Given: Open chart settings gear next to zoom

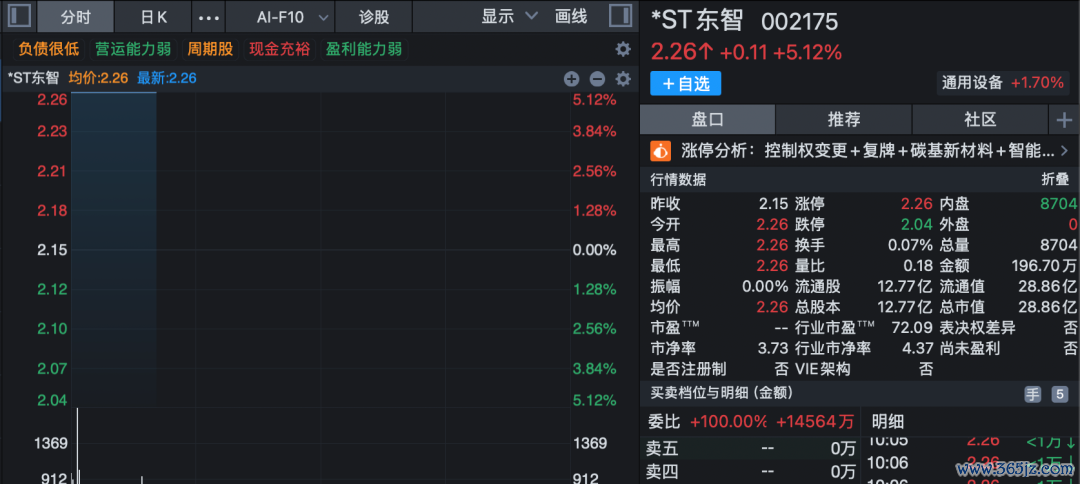Looking at the screenshot, I should pos(623,78).
